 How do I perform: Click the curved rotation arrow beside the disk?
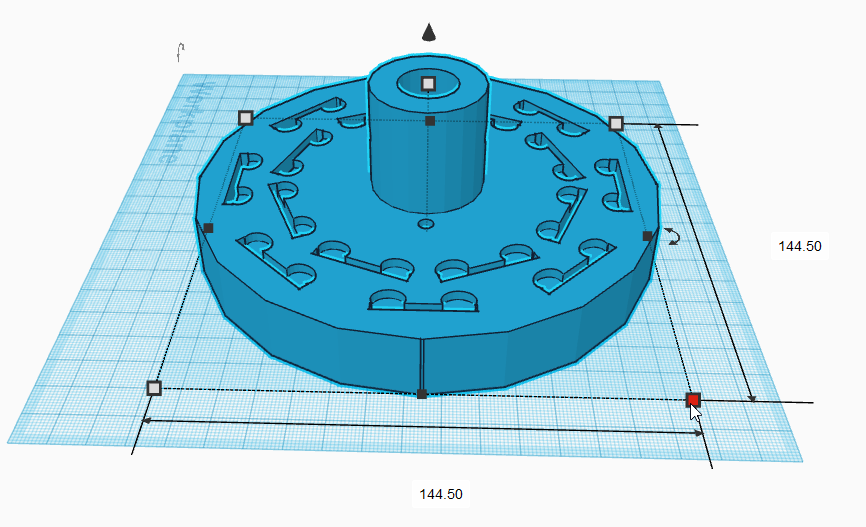pos(672,236)
